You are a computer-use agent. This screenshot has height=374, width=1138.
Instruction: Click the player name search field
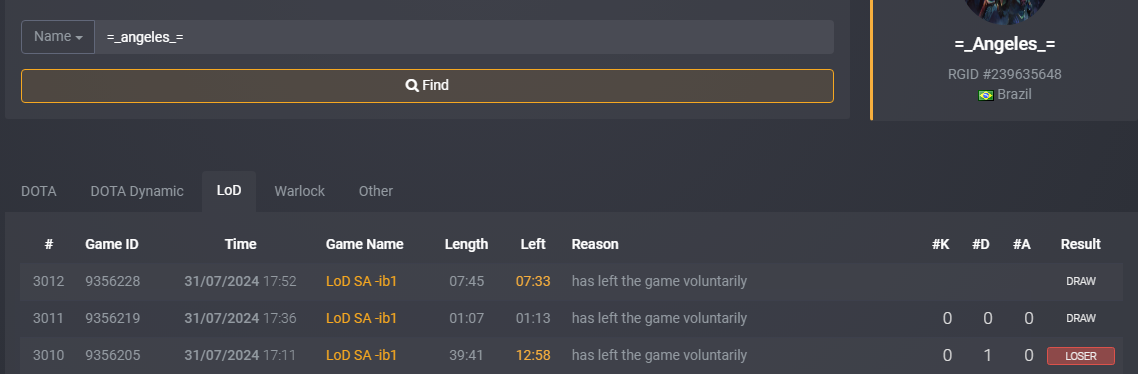(464, 37)
